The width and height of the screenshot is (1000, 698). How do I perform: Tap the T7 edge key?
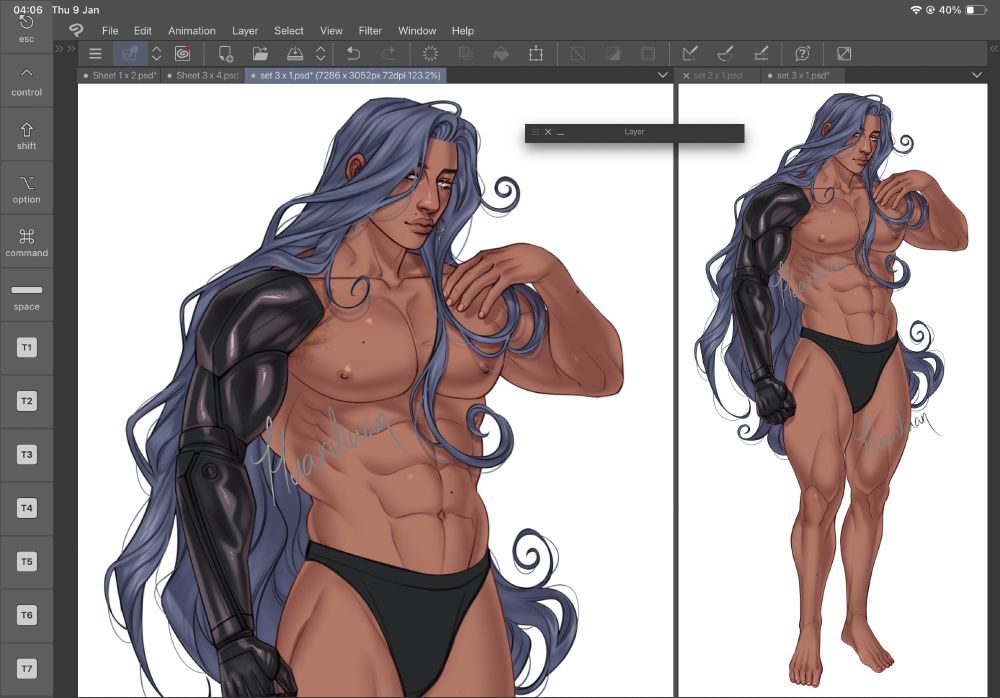[x=26, y=669]
